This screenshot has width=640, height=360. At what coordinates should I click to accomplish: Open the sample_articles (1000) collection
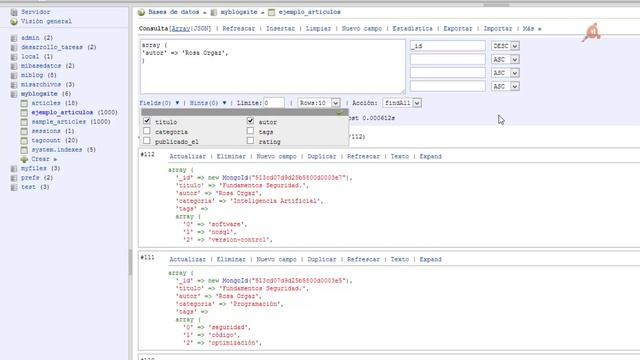pos(71,122)
